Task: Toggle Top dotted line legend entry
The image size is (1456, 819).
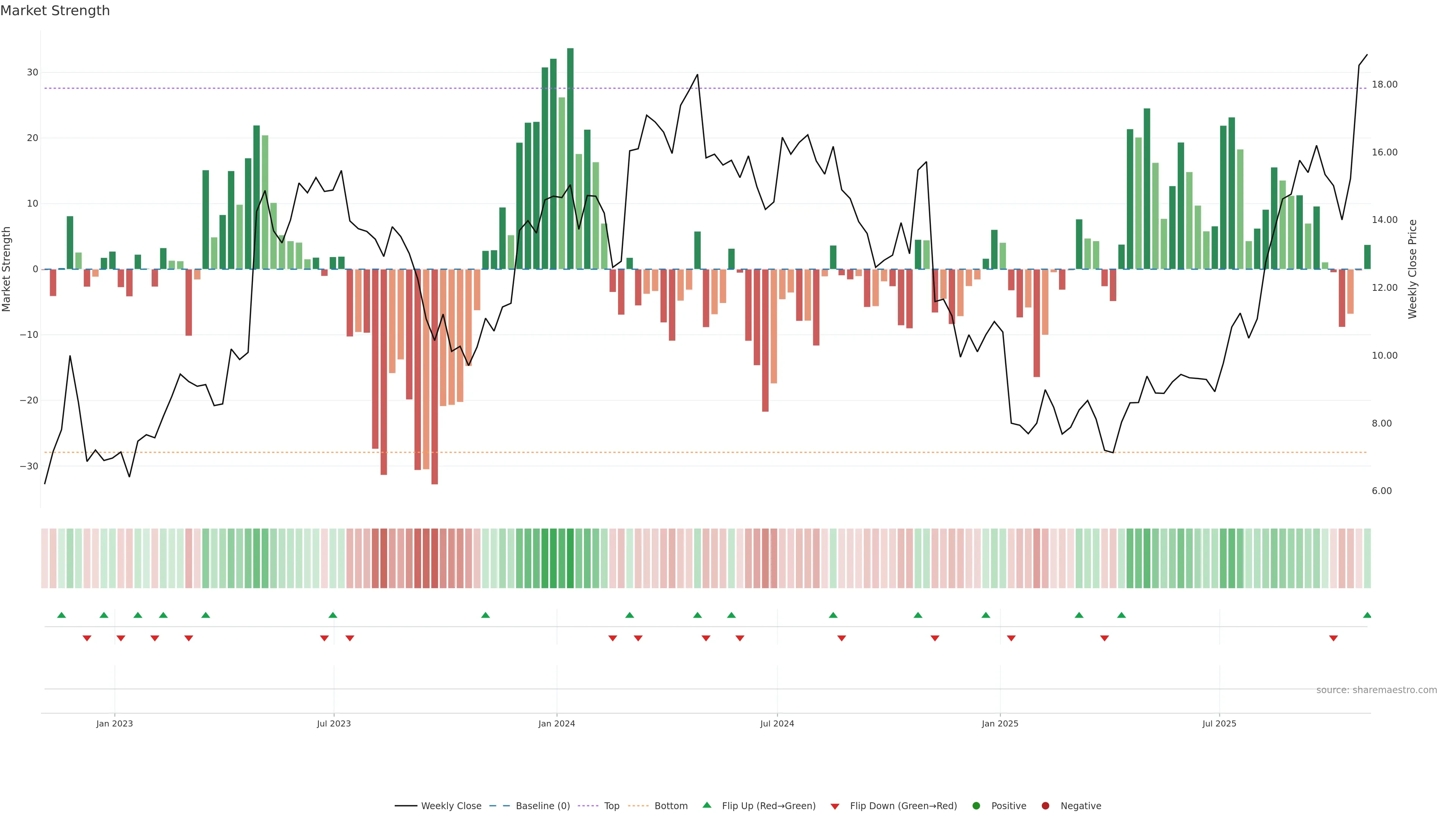Action: [611, 805]
